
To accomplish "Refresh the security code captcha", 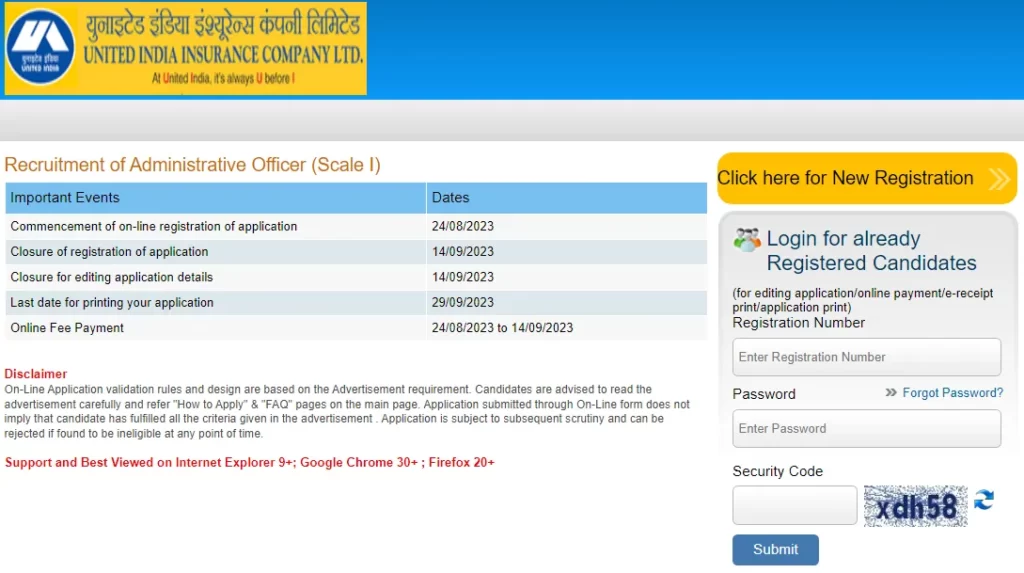I will click(x=984, y=500).
